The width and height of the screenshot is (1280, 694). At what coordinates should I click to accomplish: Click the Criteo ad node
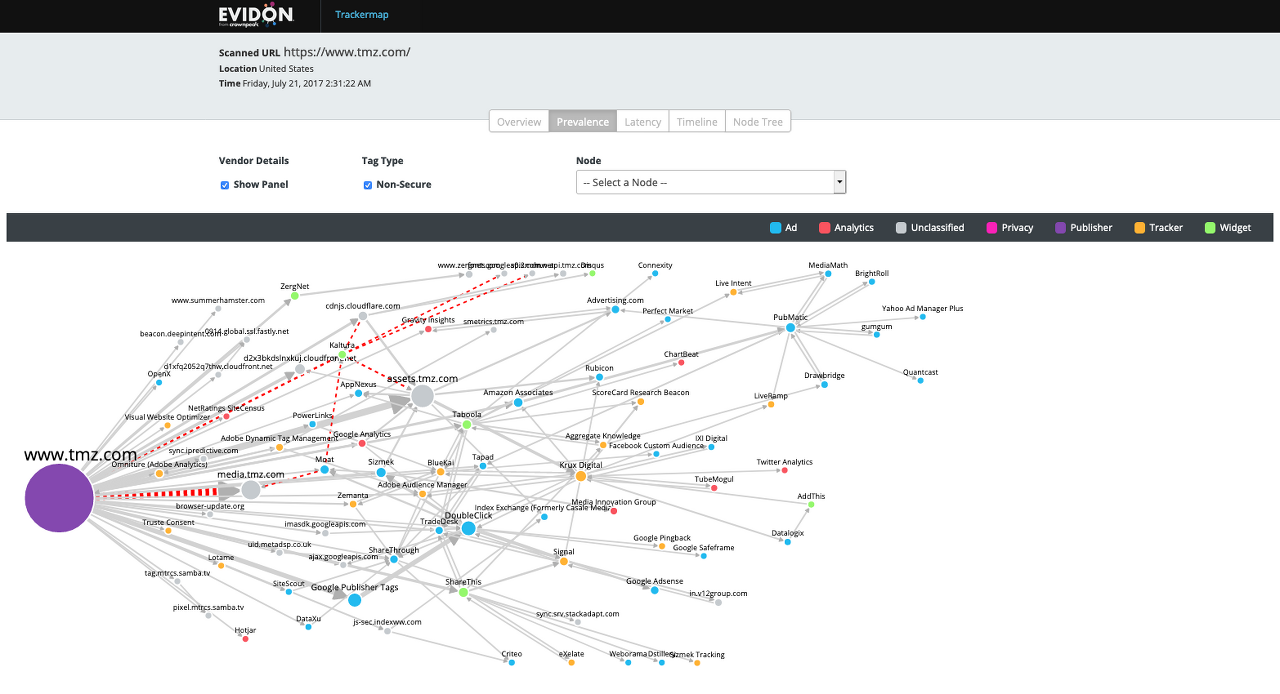point(511,662)
